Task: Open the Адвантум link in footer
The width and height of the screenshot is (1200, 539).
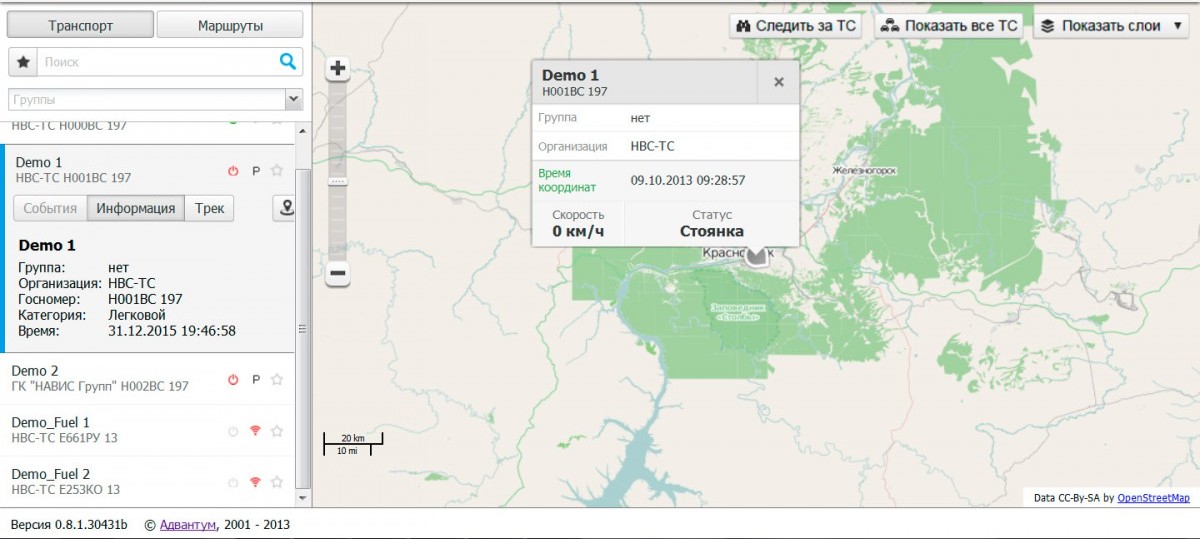Action: [x=187, y=524]
